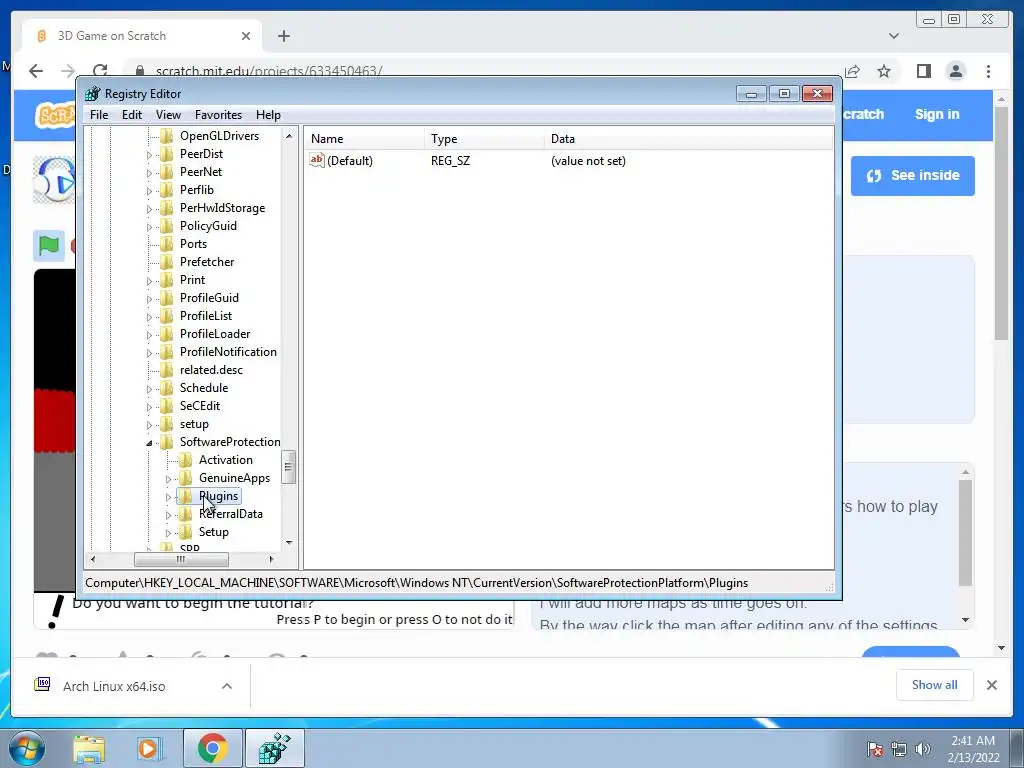Click the (Default) string value icon

[317, 160]
